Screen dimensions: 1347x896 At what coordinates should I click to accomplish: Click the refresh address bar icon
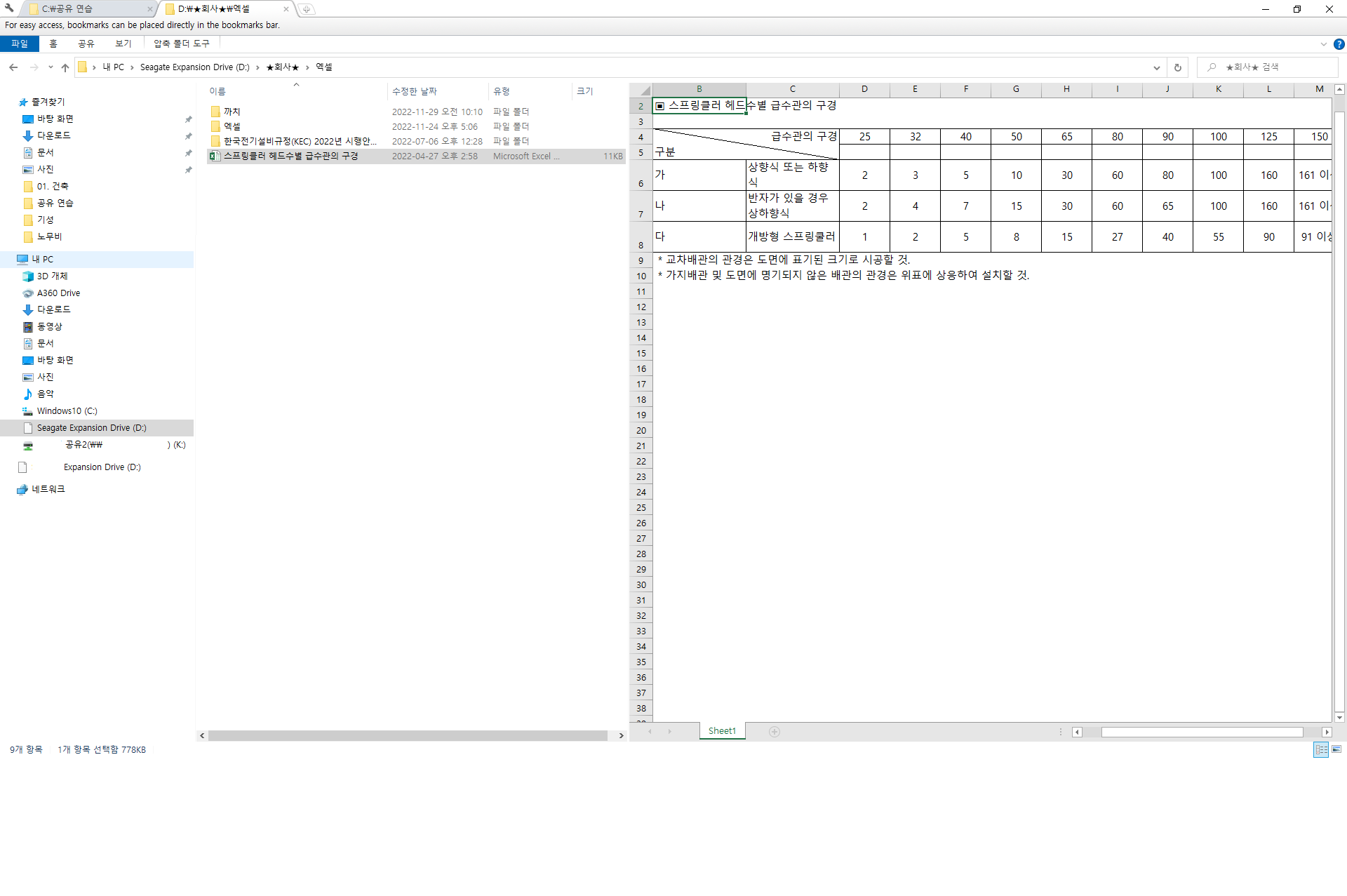click(x=1178, y=67)
